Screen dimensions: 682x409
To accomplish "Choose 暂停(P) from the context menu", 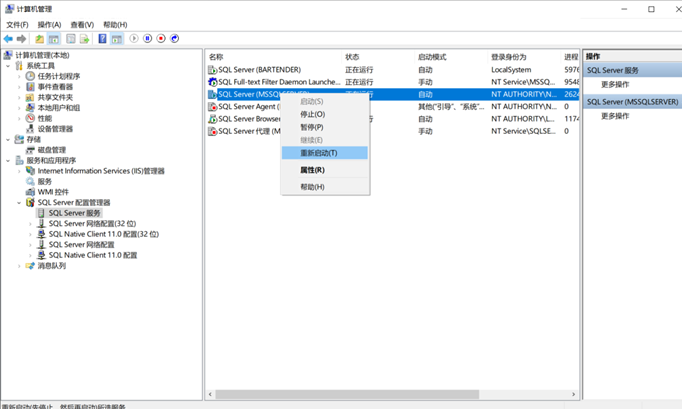I will pos(325,127).
